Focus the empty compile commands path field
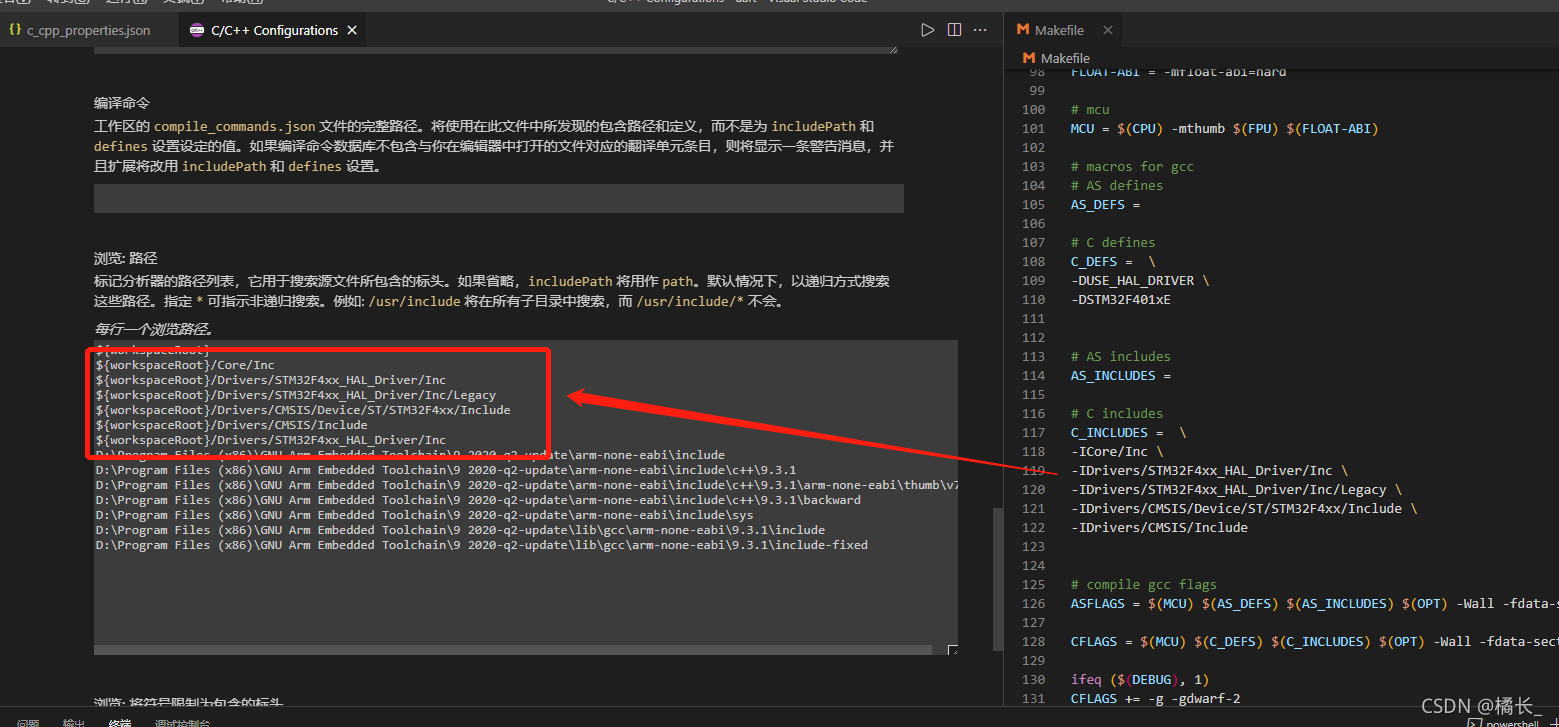This screenshot has width=1559, height=727. 499,198
